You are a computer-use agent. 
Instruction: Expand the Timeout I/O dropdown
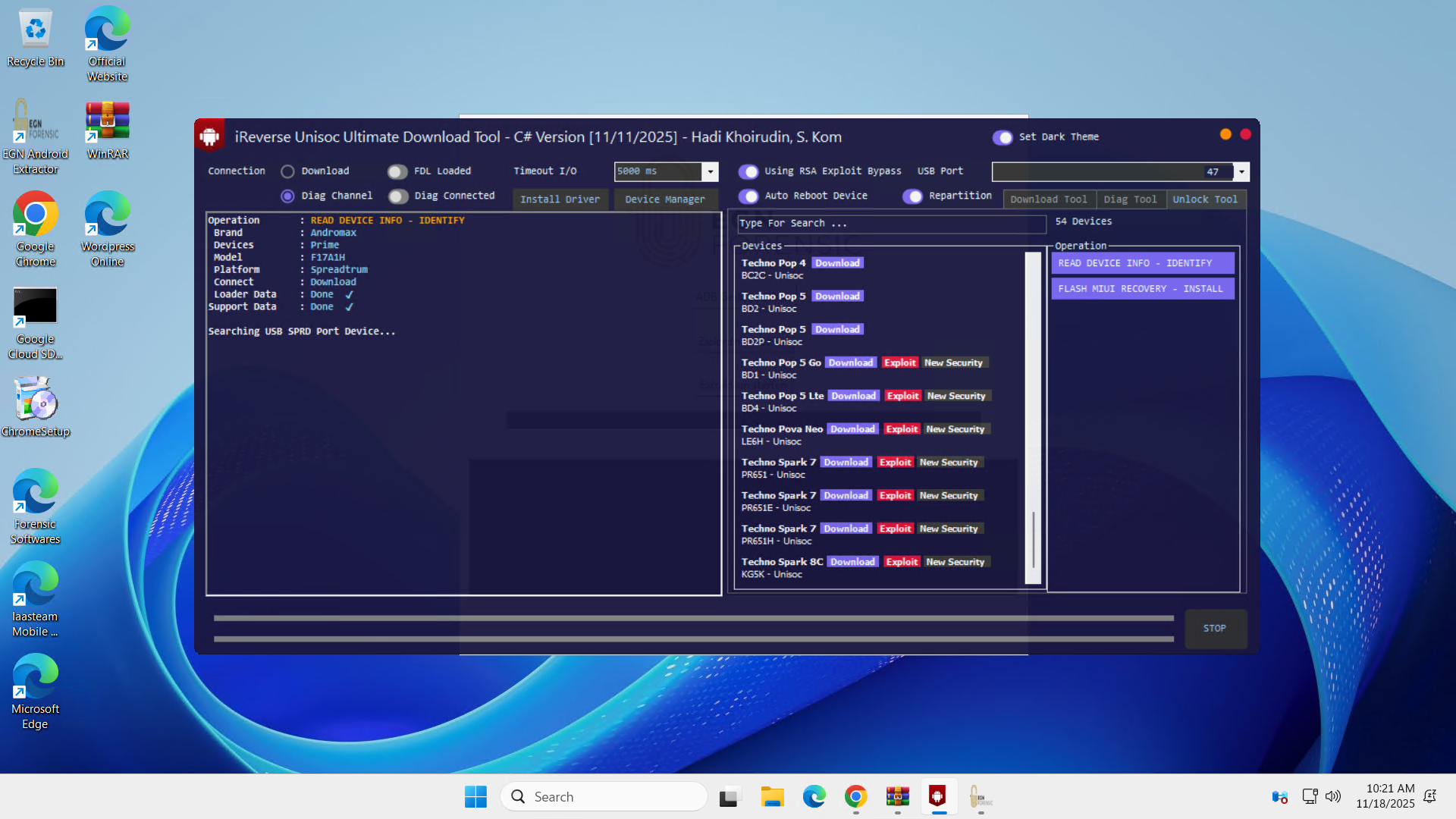coord(710,171)
